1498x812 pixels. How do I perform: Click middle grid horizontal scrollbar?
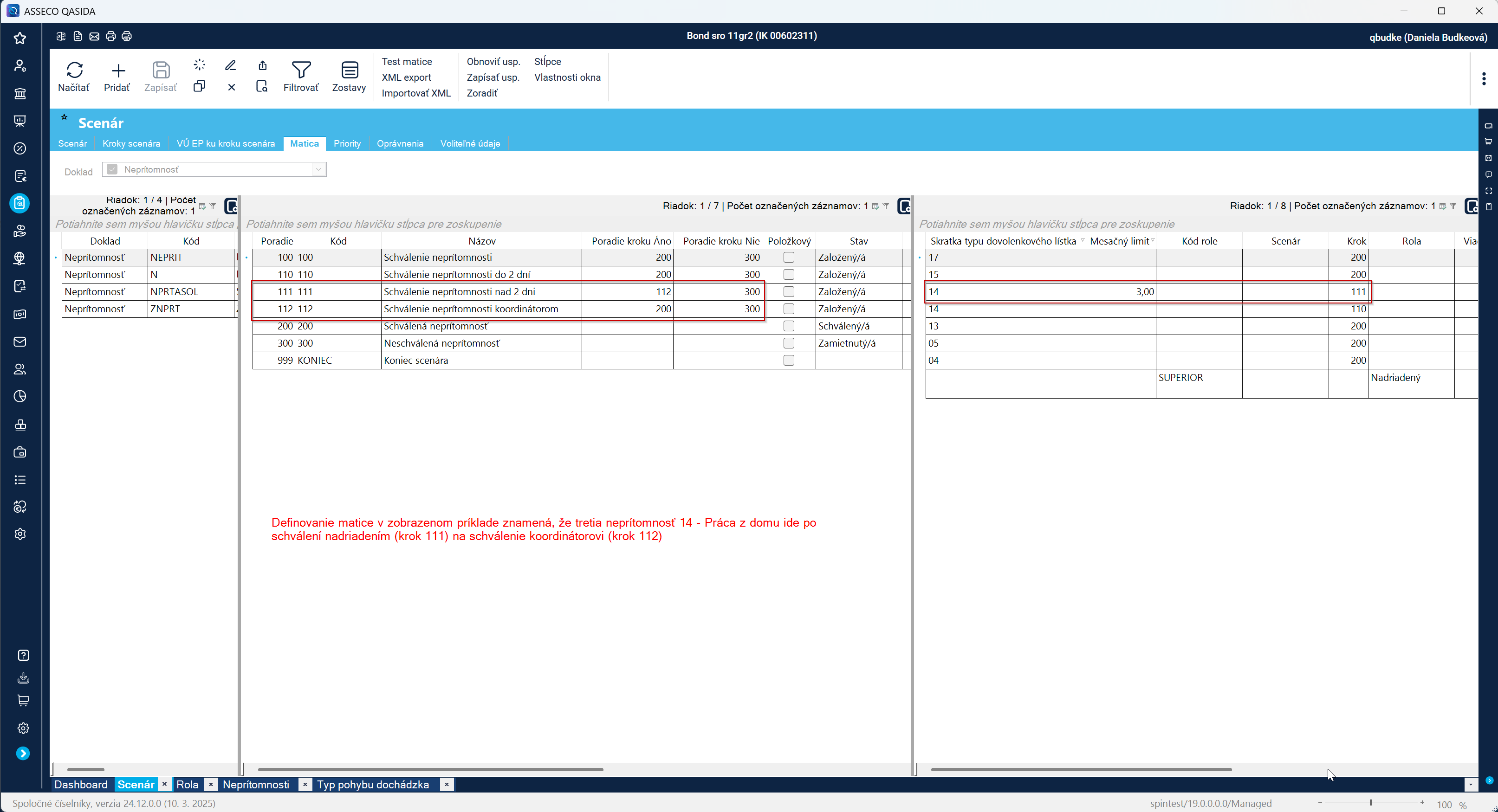[x=430, y=769]
